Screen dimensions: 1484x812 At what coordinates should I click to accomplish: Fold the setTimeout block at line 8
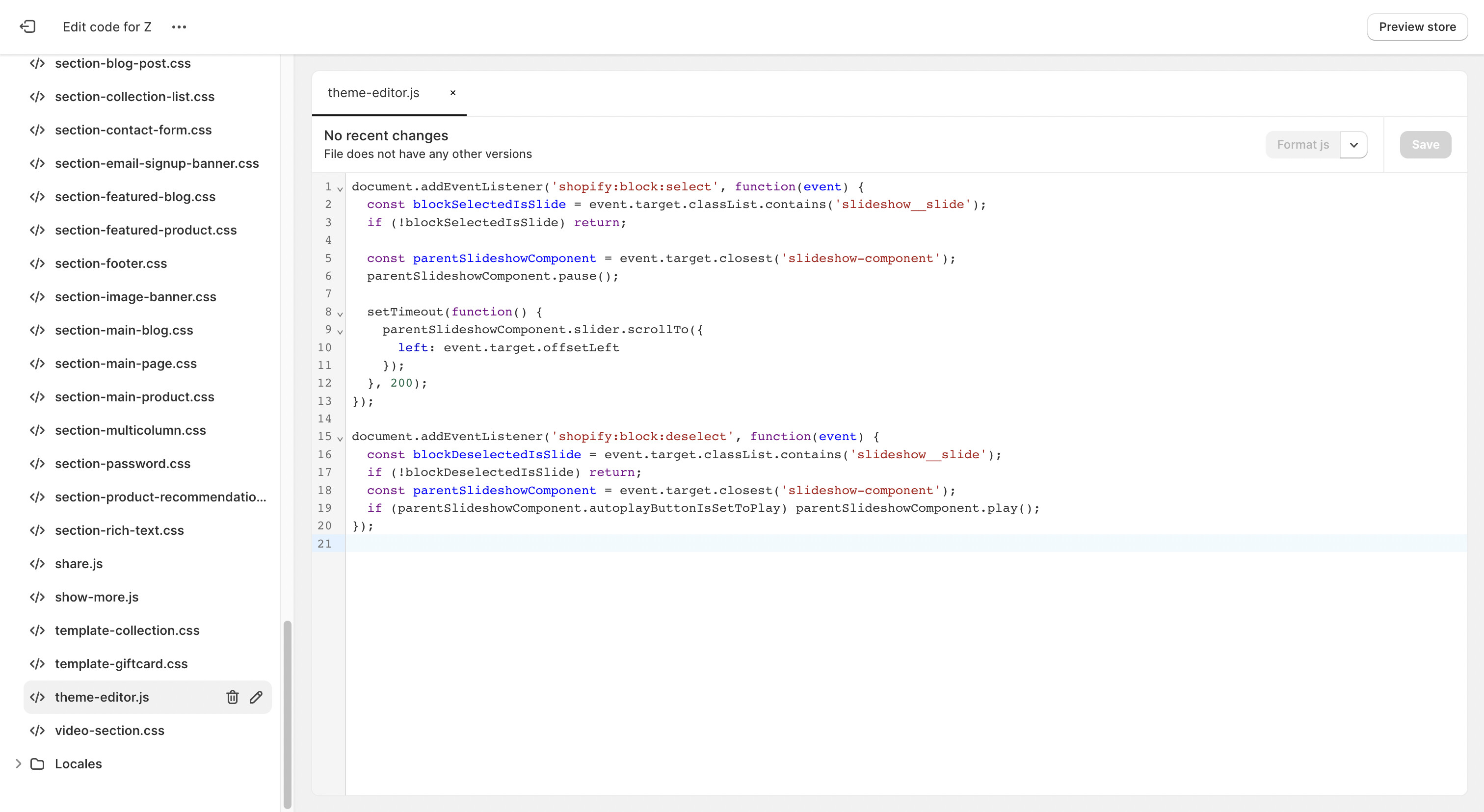[340, 314]
